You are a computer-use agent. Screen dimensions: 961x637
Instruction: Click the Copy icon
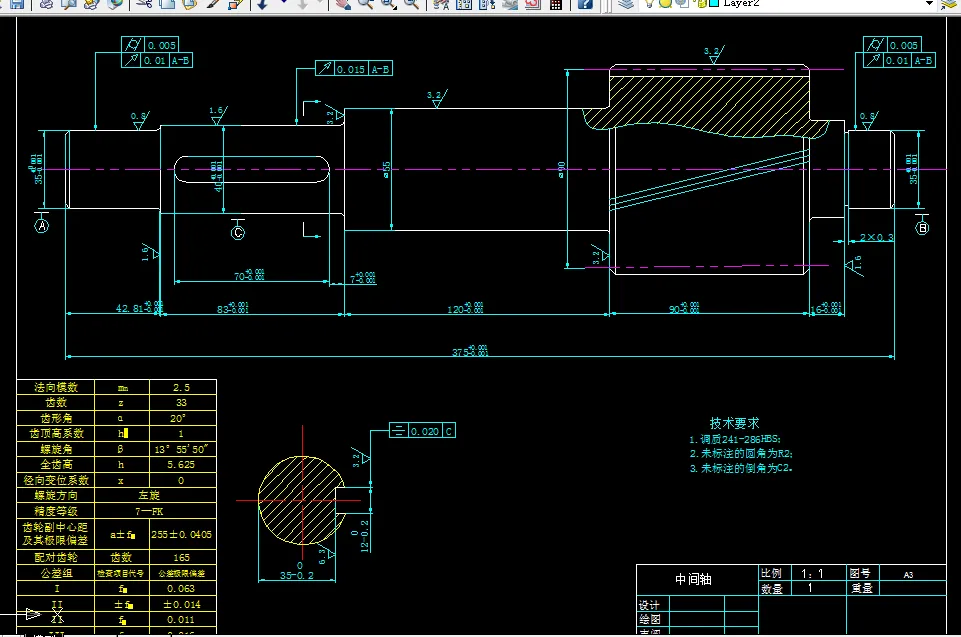pos(167,4)
